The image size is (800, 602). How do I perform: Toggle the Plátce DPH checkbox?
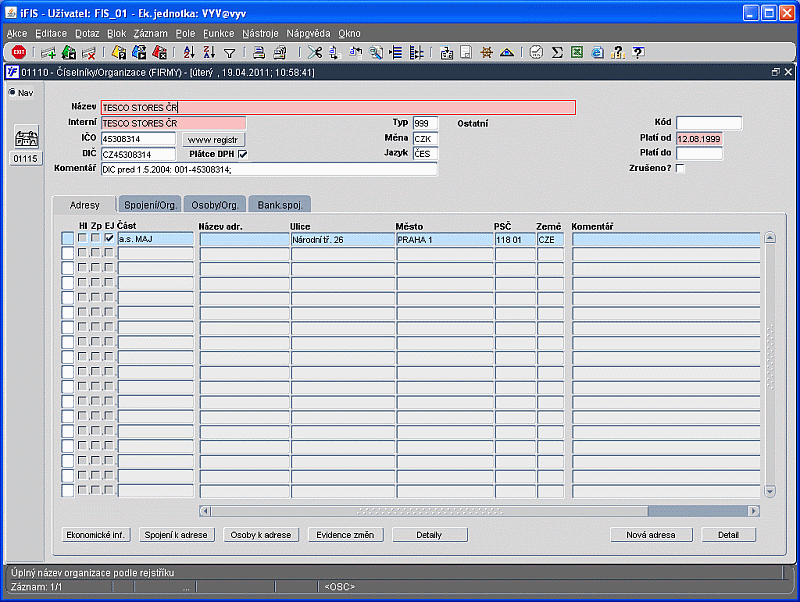point(242,154)
